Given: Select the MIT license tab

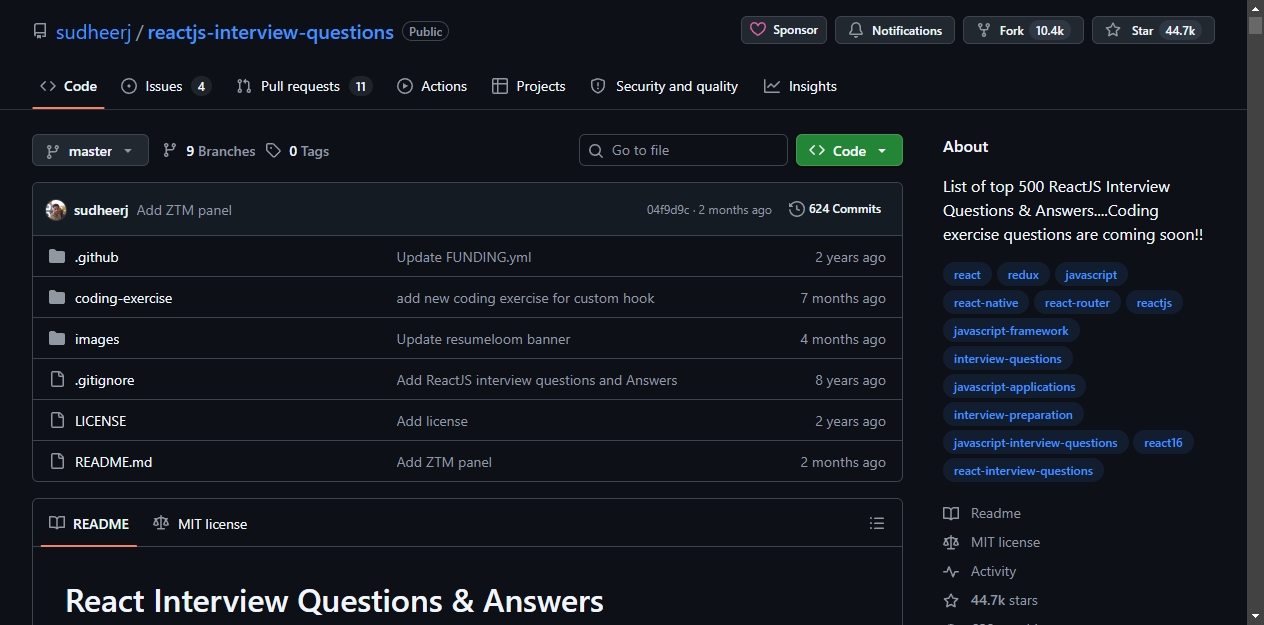Looking at the screenshot, I should 200,523.
